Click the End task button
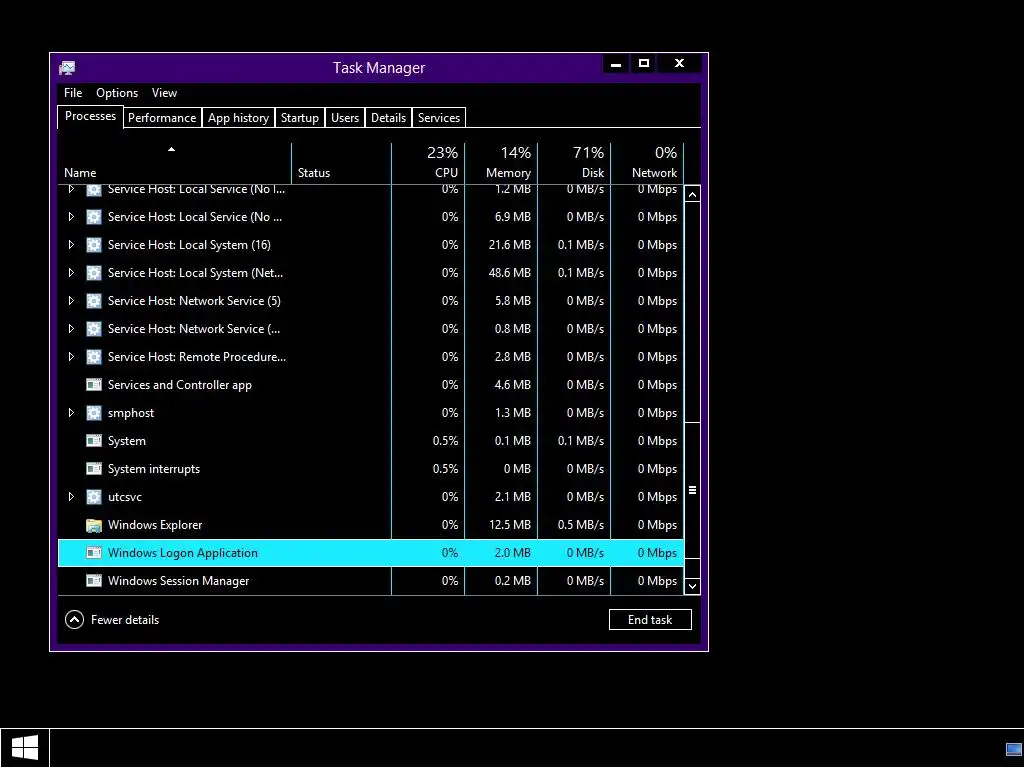 point(650,620)
